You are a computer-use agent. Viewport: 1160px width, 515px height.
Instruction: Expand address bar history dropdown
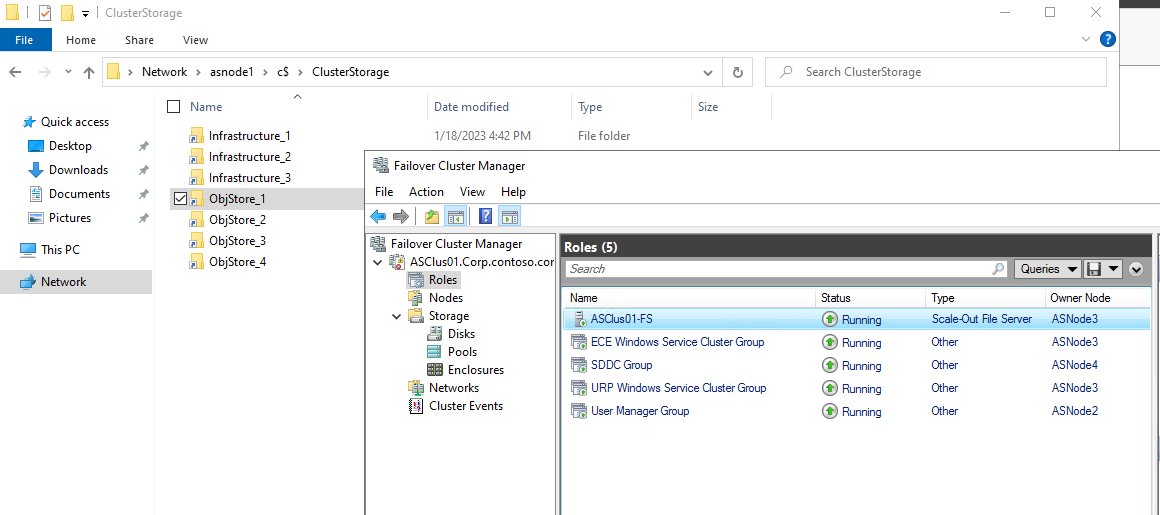point(708,72)
